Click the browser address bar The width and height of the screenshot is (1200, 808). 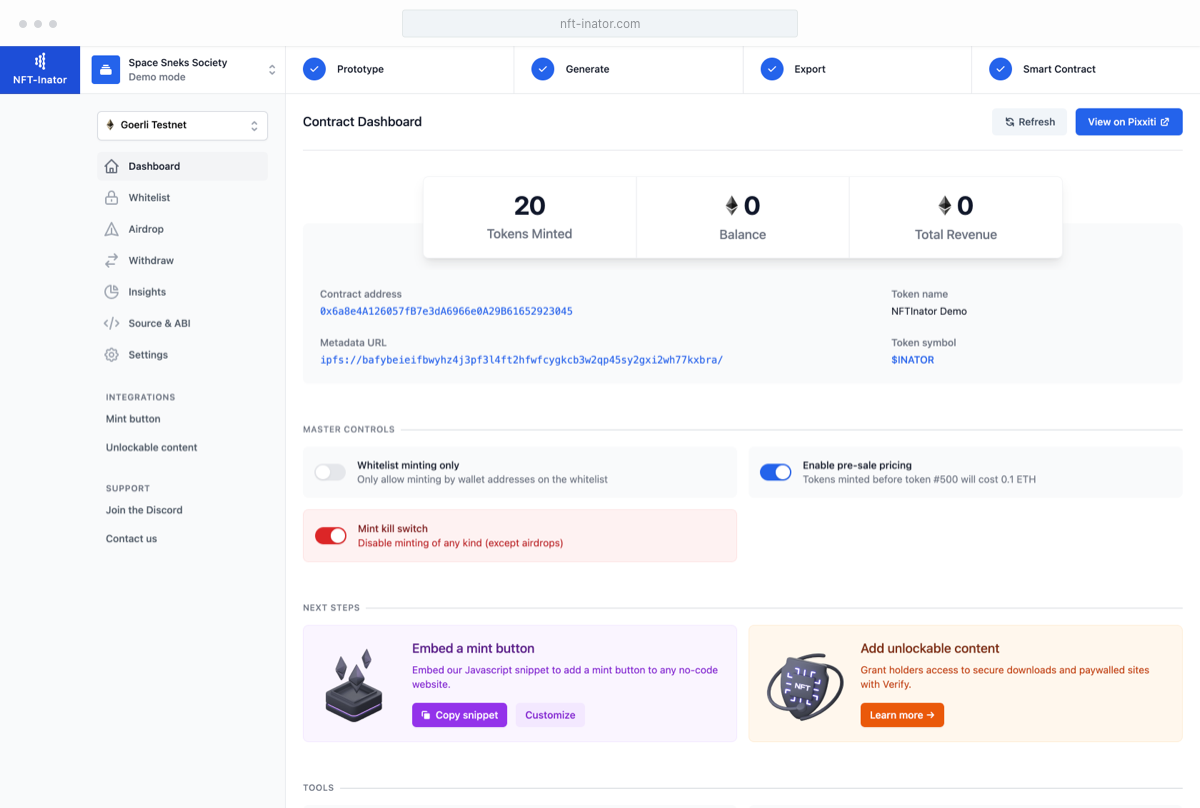click(x=600, y=23)
